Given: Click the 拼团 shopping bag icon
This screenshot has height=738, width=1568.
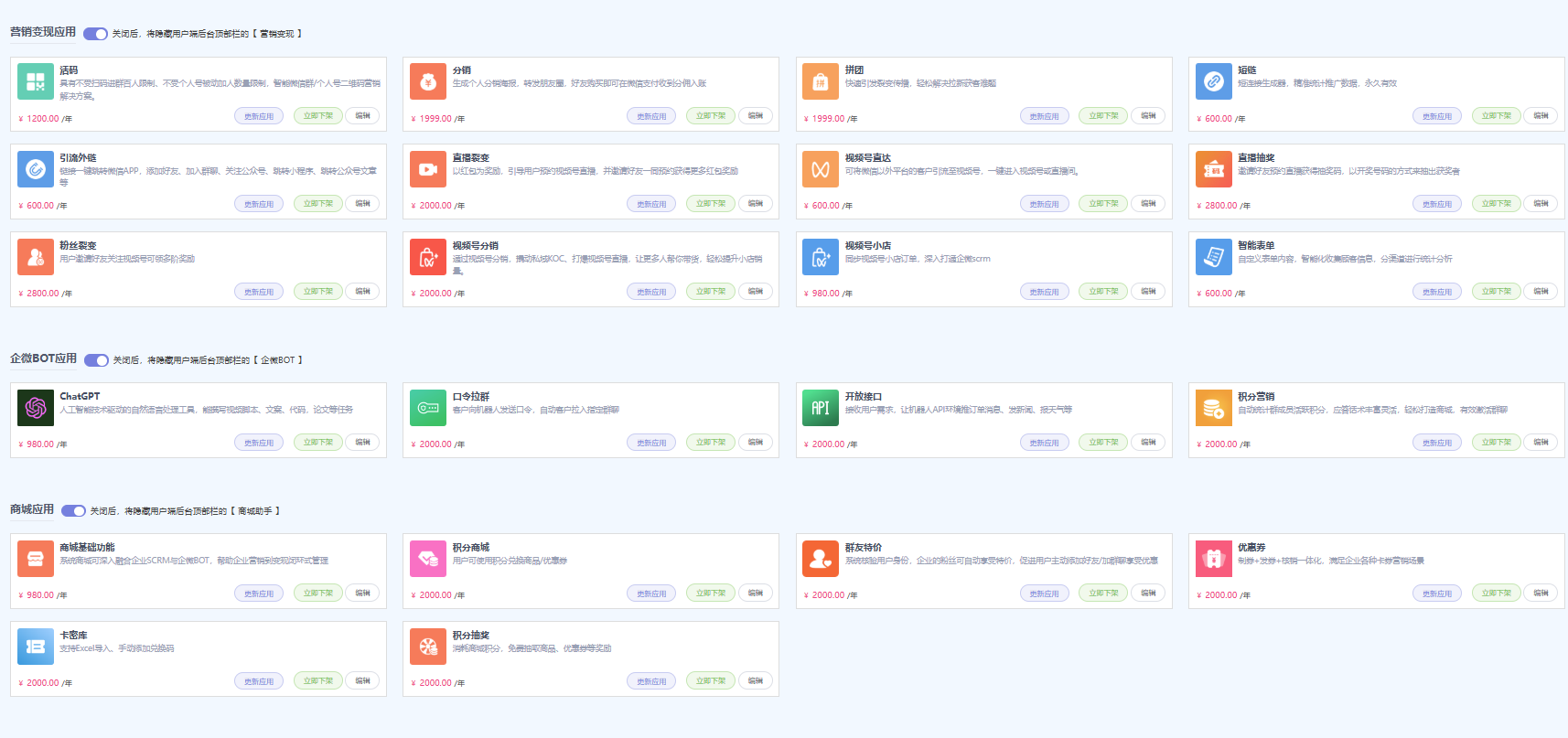Looking at the screenshot, I should point(821,81).
